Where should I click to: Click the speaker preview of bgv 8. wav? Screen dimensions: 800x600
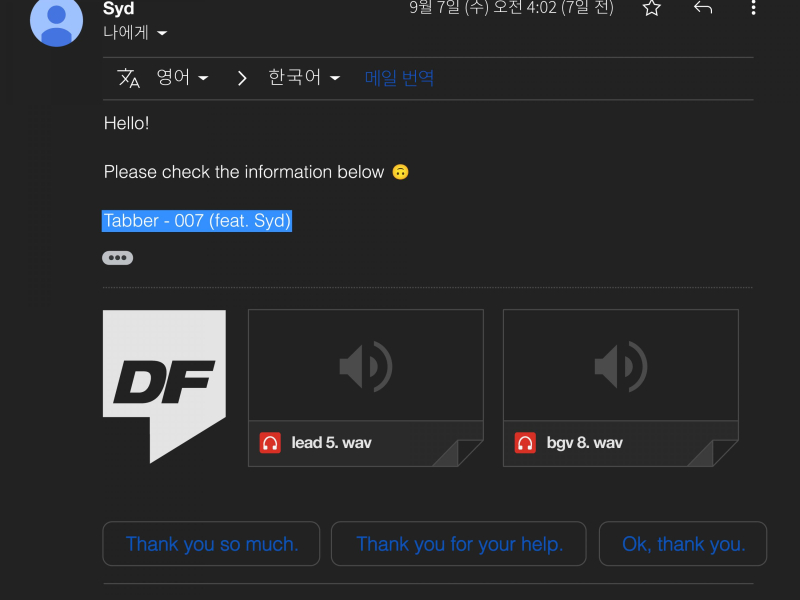[x=620, y=367]
